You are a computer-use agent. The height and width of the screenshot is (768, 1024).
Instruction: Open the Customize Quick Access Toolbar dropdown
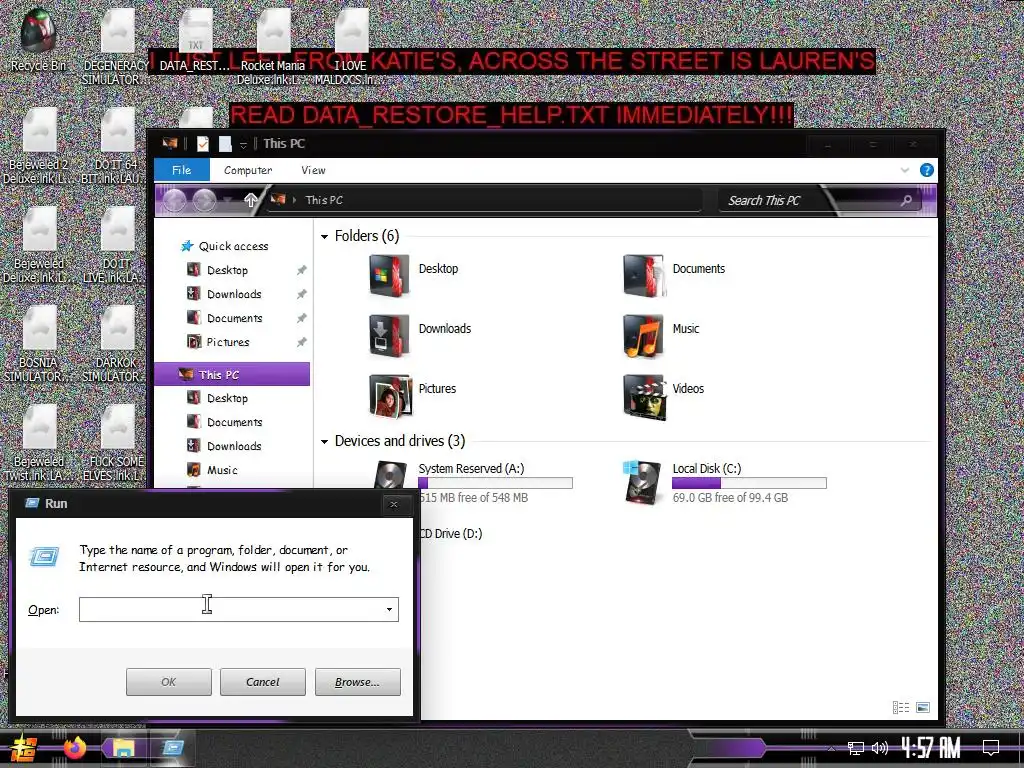pyautogui.click(x=243, y=144)
